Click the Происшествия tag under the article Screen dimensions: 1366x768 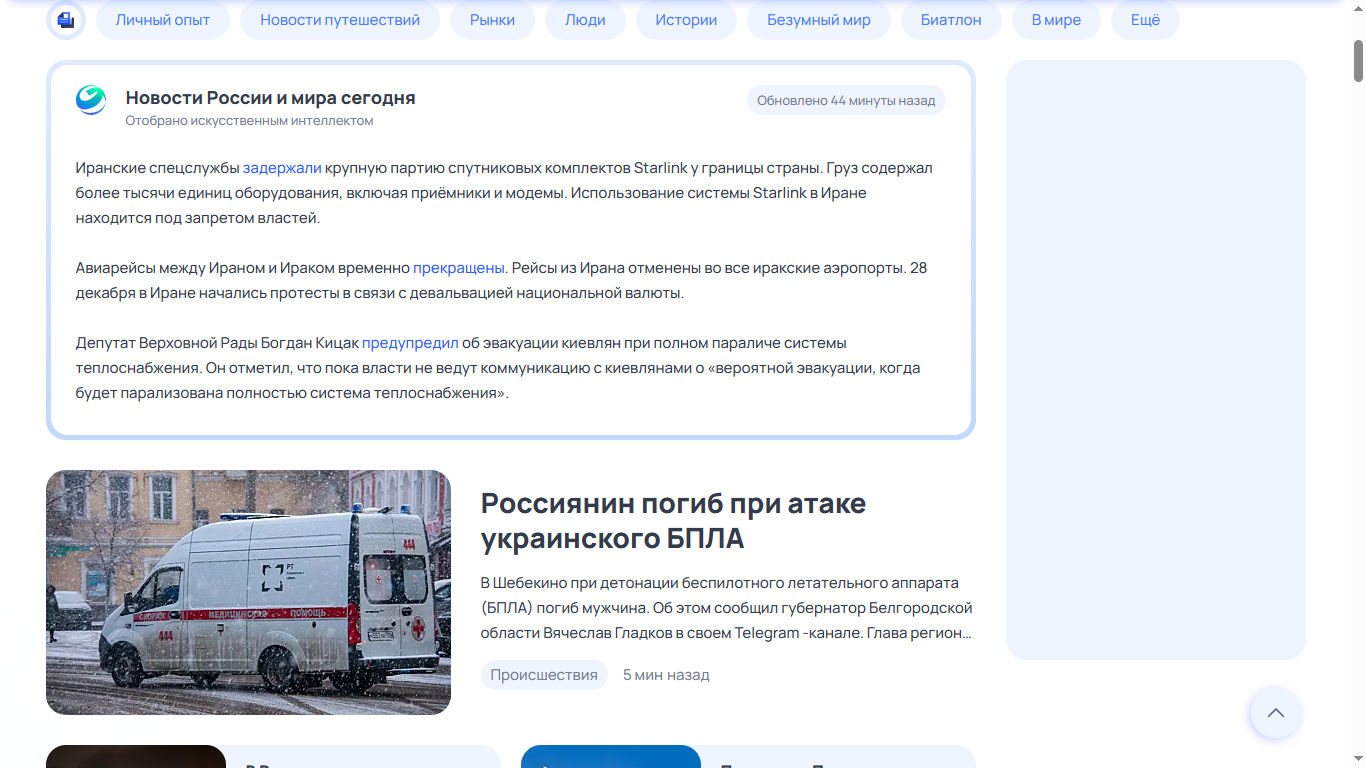coord(544,675)
